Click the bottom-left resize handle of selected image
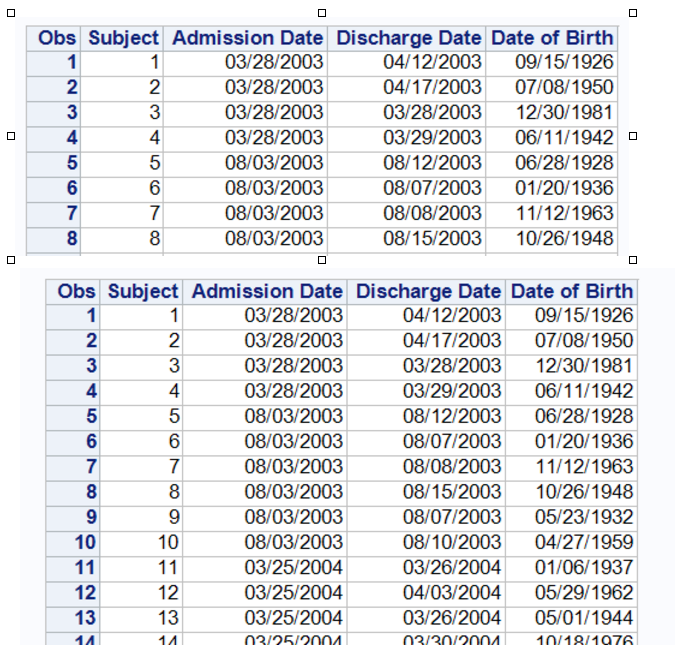The image size is (675, 670). [x=11, y=260]
